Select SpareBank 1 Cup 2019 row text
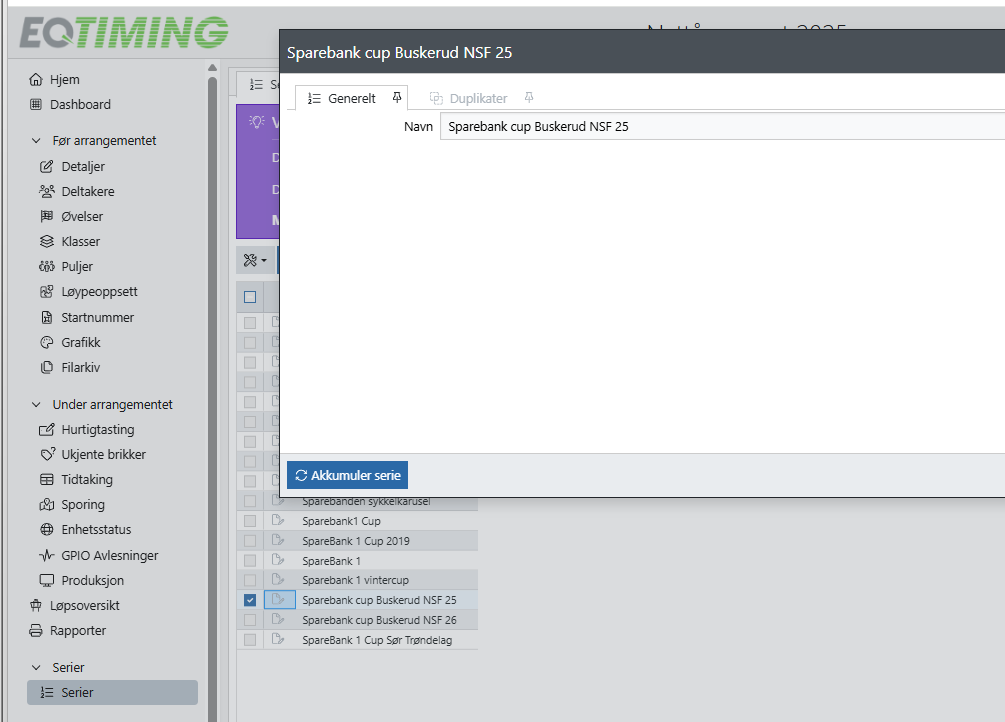The width and height of the screenshot is (1005, 722). 356,541
